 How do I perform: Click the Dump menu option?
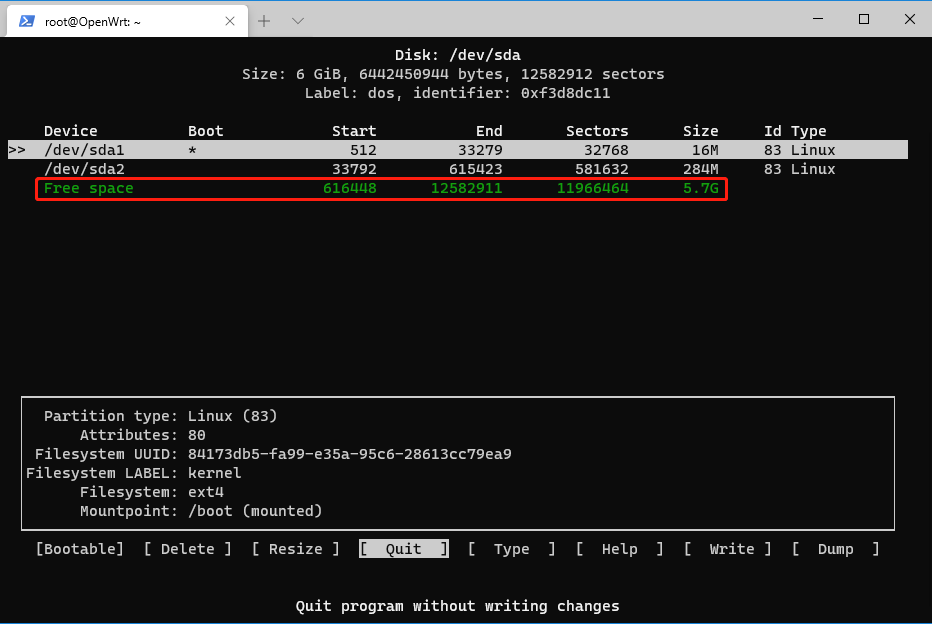point(835,549)
